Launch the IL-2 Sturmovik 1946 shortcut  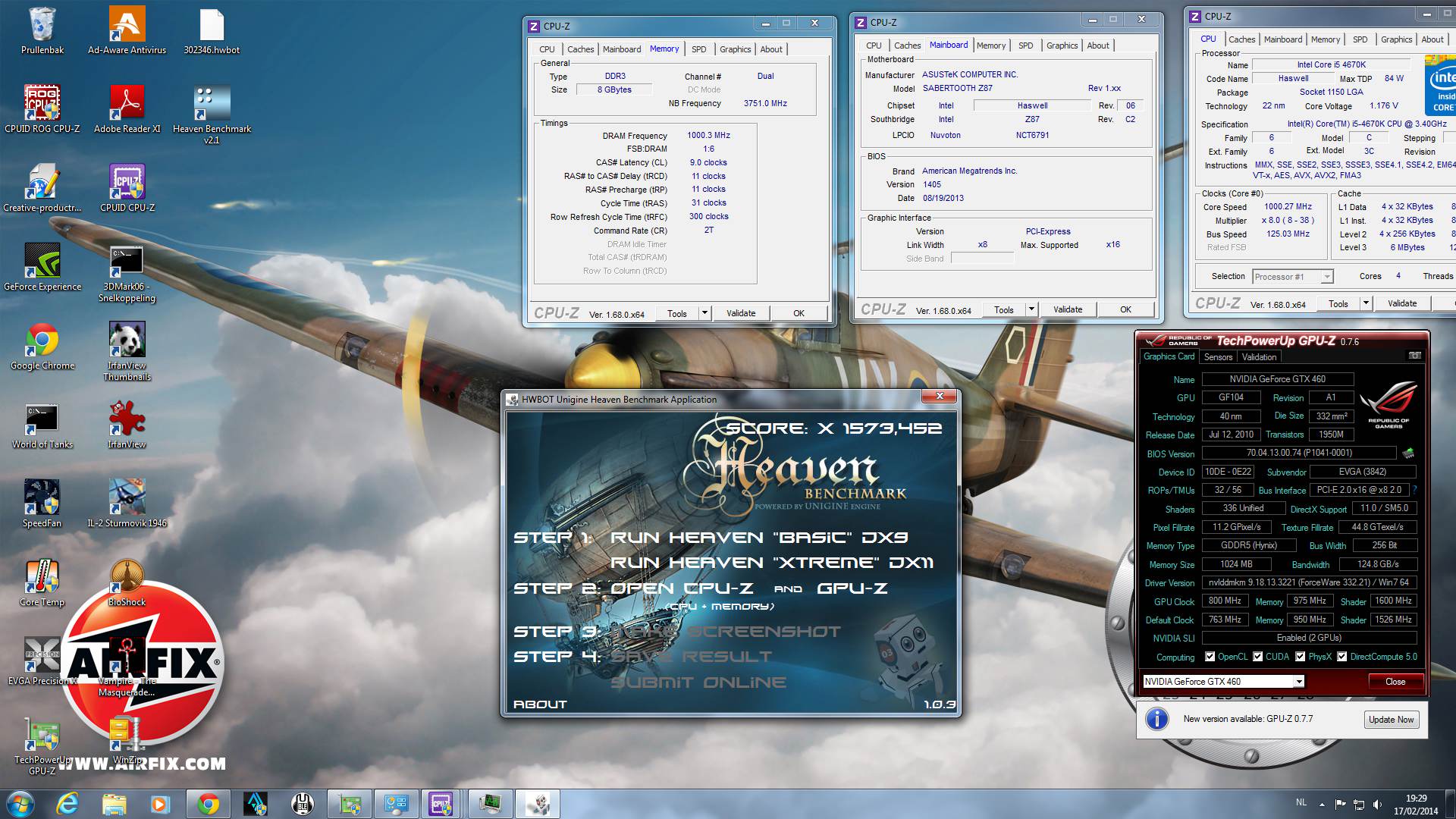[127, 504]
